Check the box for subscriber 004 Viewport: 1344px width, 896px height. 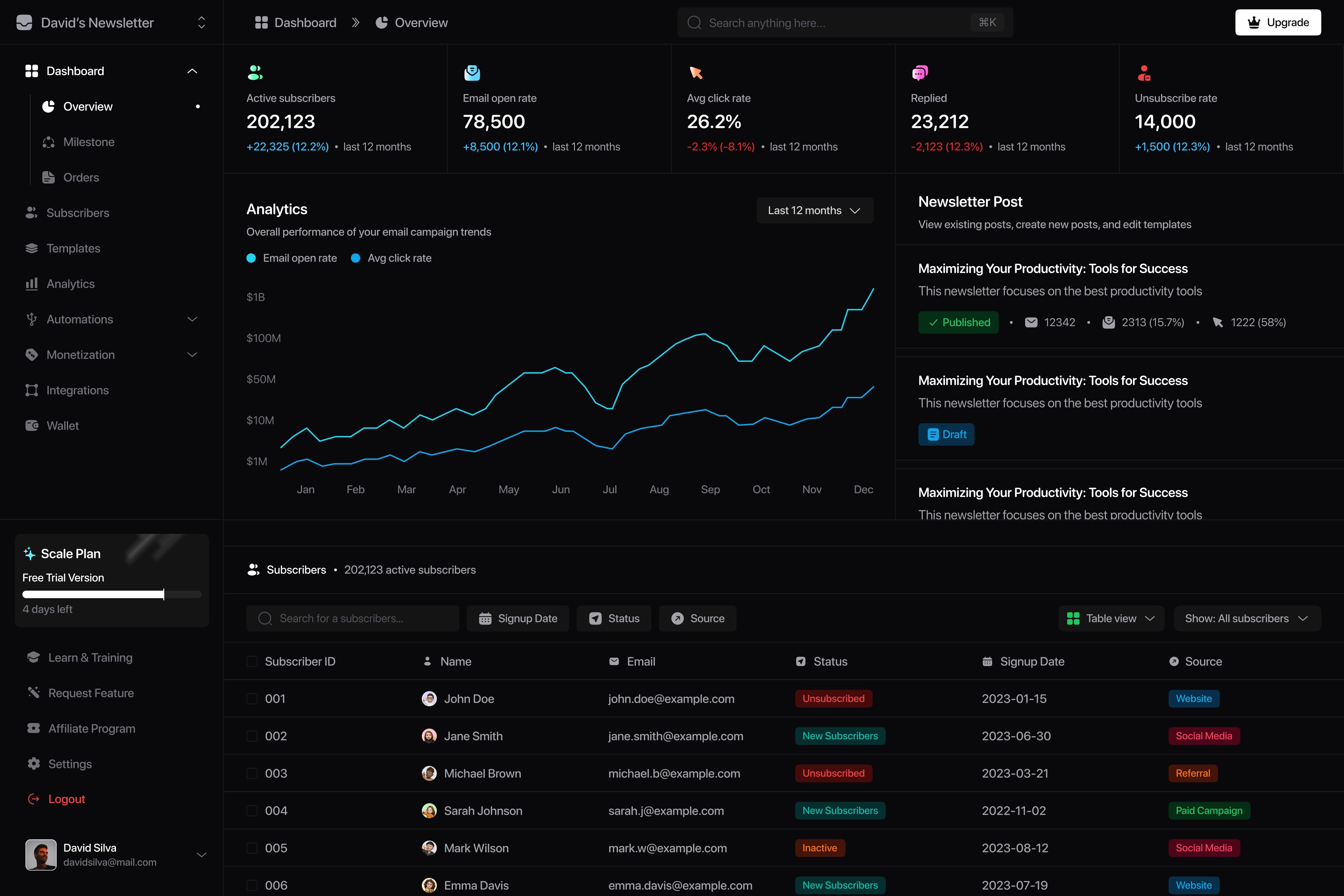[251, 810]
